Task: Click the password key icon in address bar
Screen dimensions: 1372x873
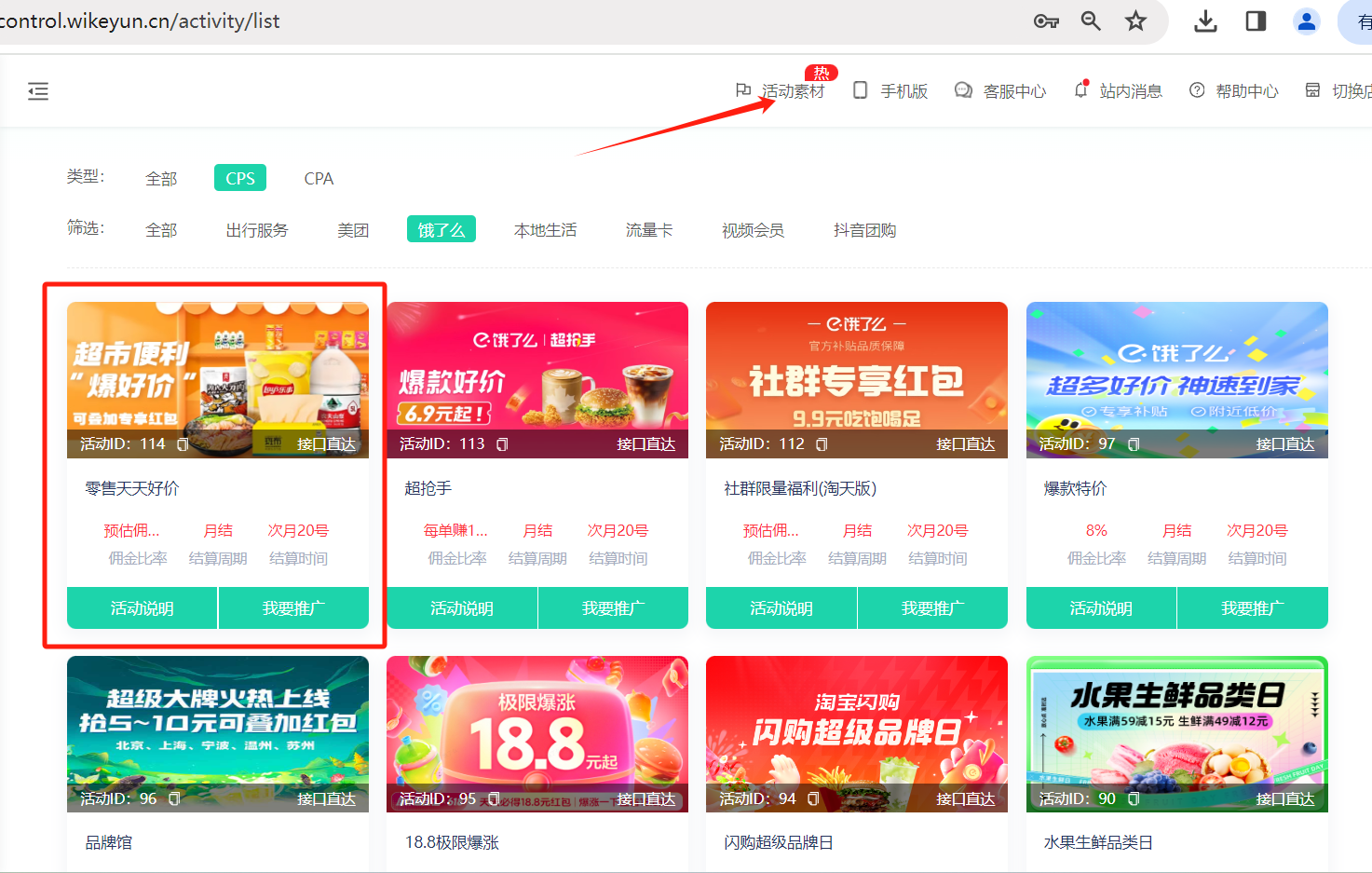Action: [x=1046, y=21]
